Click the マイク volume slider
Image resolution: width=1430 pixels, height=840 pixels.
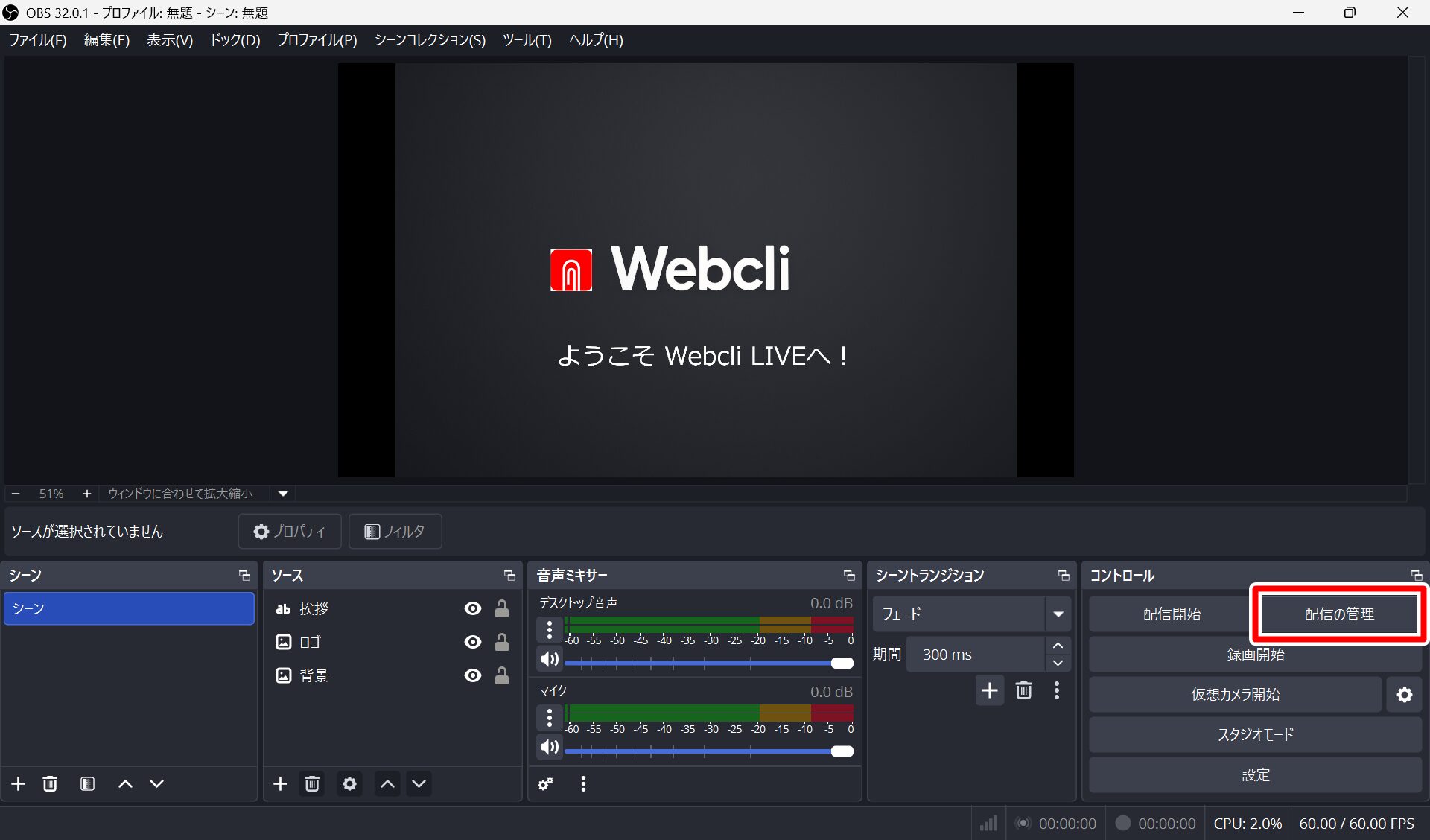tap(708, 751)
